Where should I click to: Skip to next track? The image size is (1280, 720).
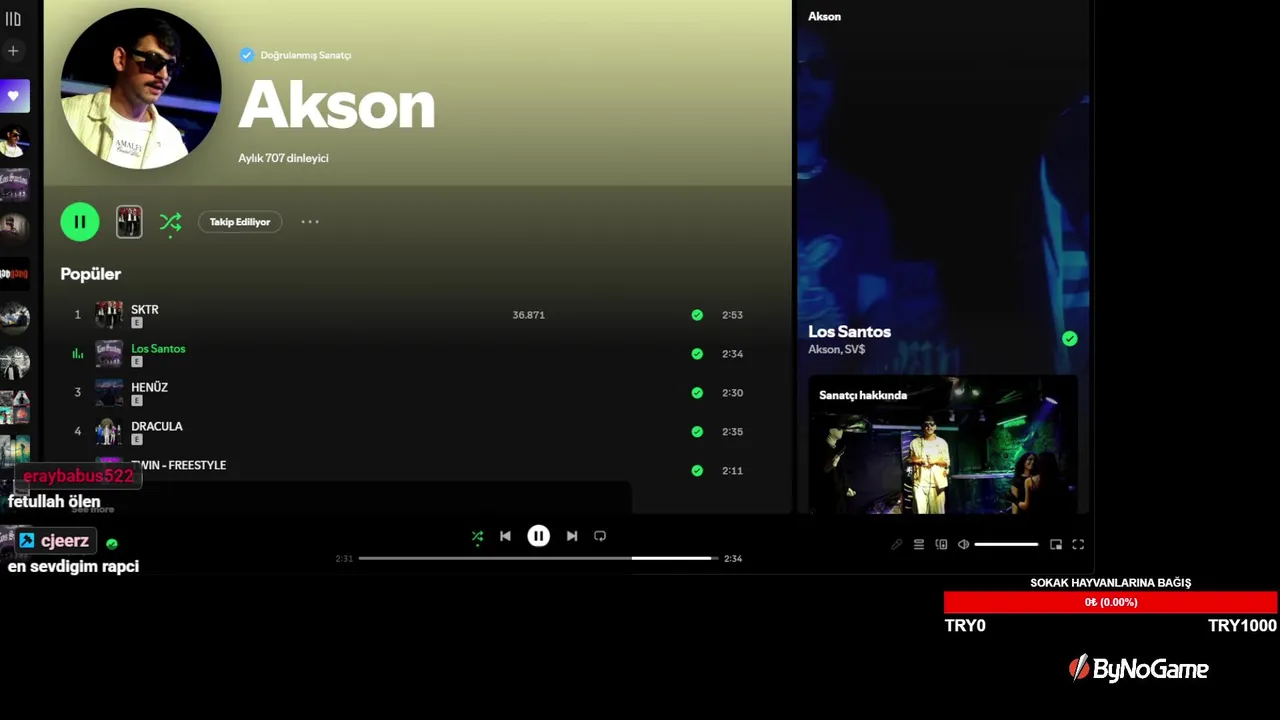click(x=572, y=536)
